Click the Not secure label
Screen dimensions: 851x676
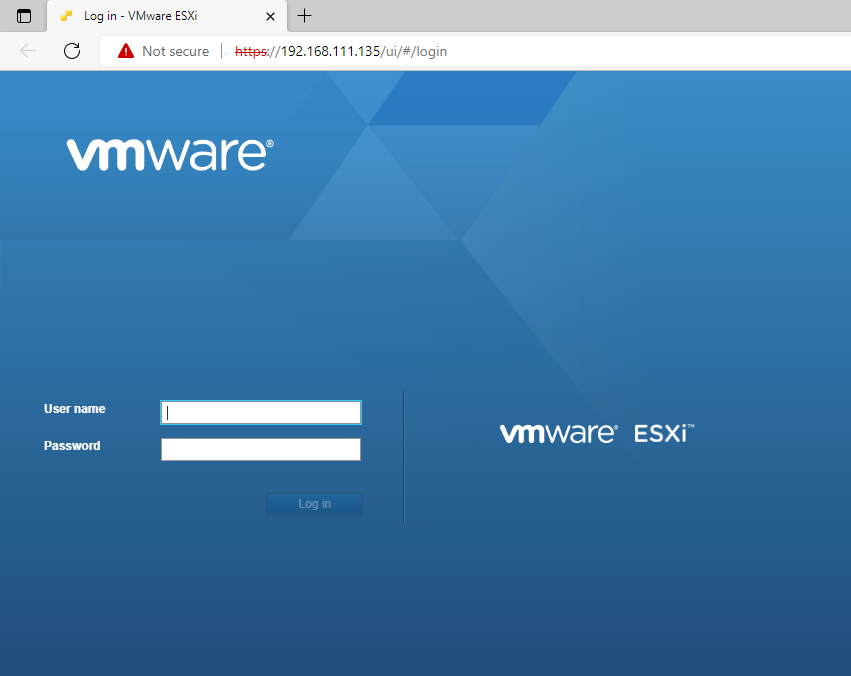[x=175, y=51]
